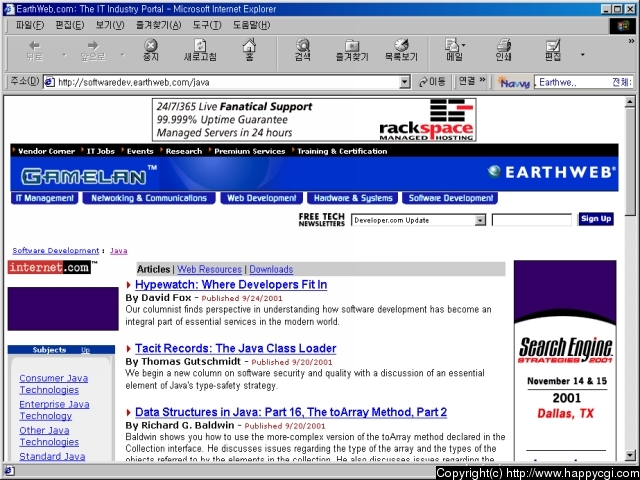Open the Help (도움말) menu
This screenshot has width=640, height=480.
point(251,25)
